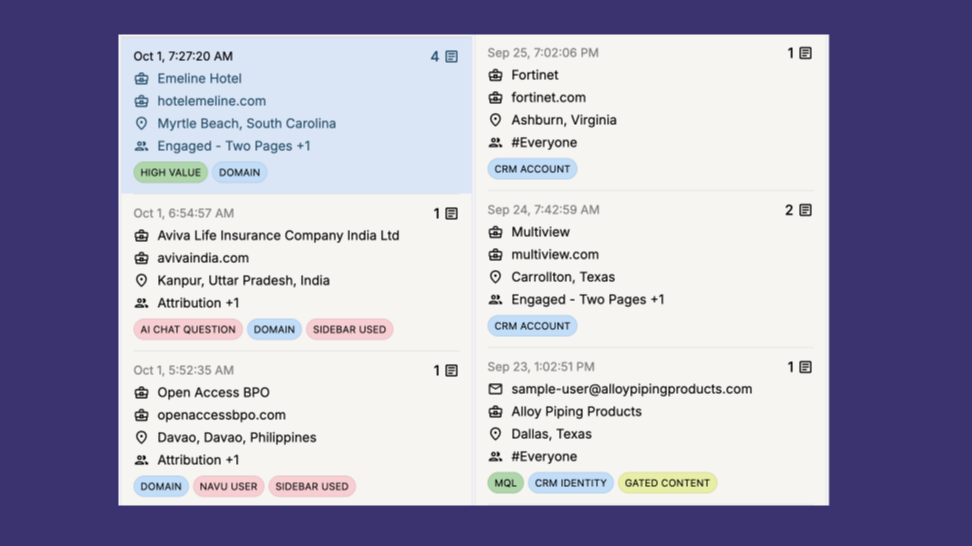Click the page-count icon on Open Access BPO card
The image size is (972, 546).
pos(451,371)
